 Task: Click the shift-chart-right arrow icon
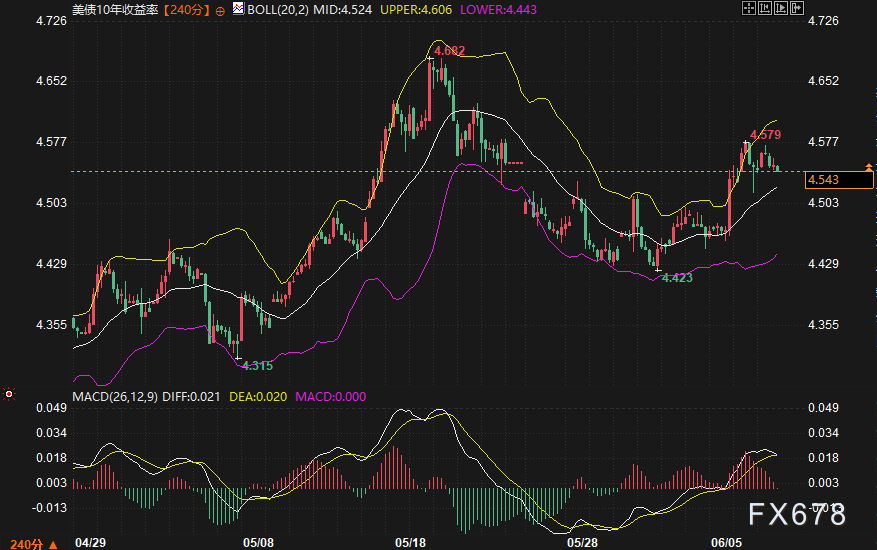pos(797,8)
